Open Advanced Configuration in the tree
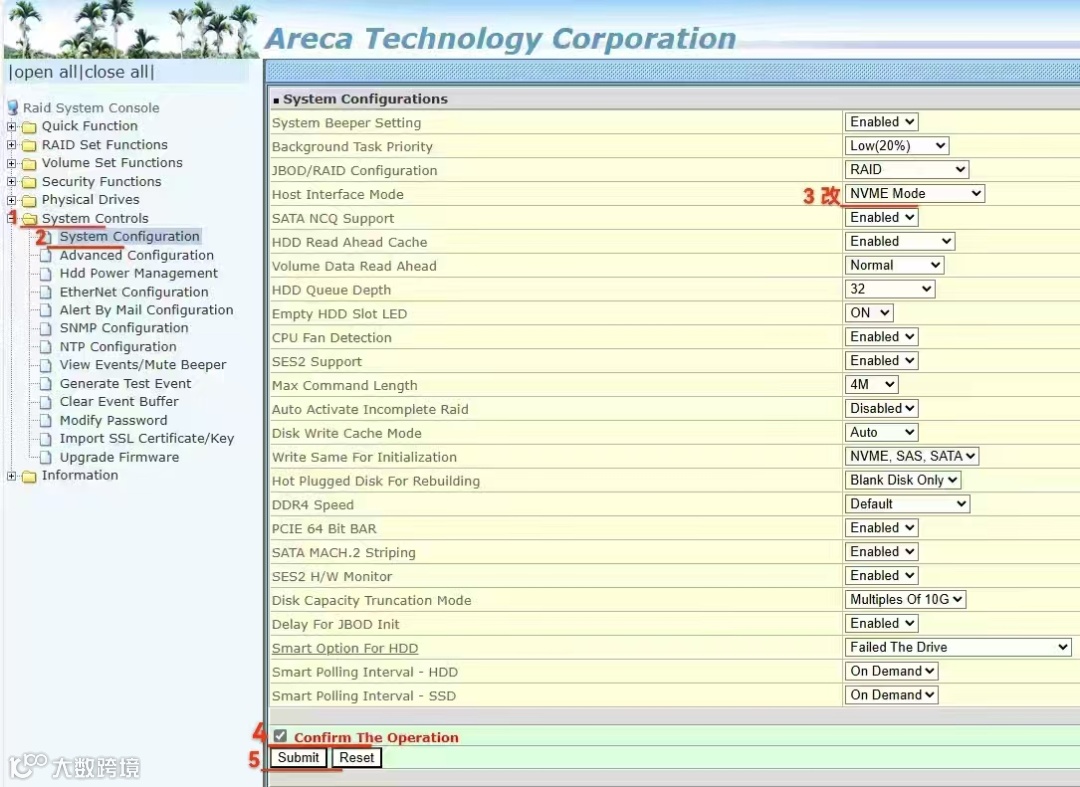This screenshot has width=1080, height=787. click(136, 255)
